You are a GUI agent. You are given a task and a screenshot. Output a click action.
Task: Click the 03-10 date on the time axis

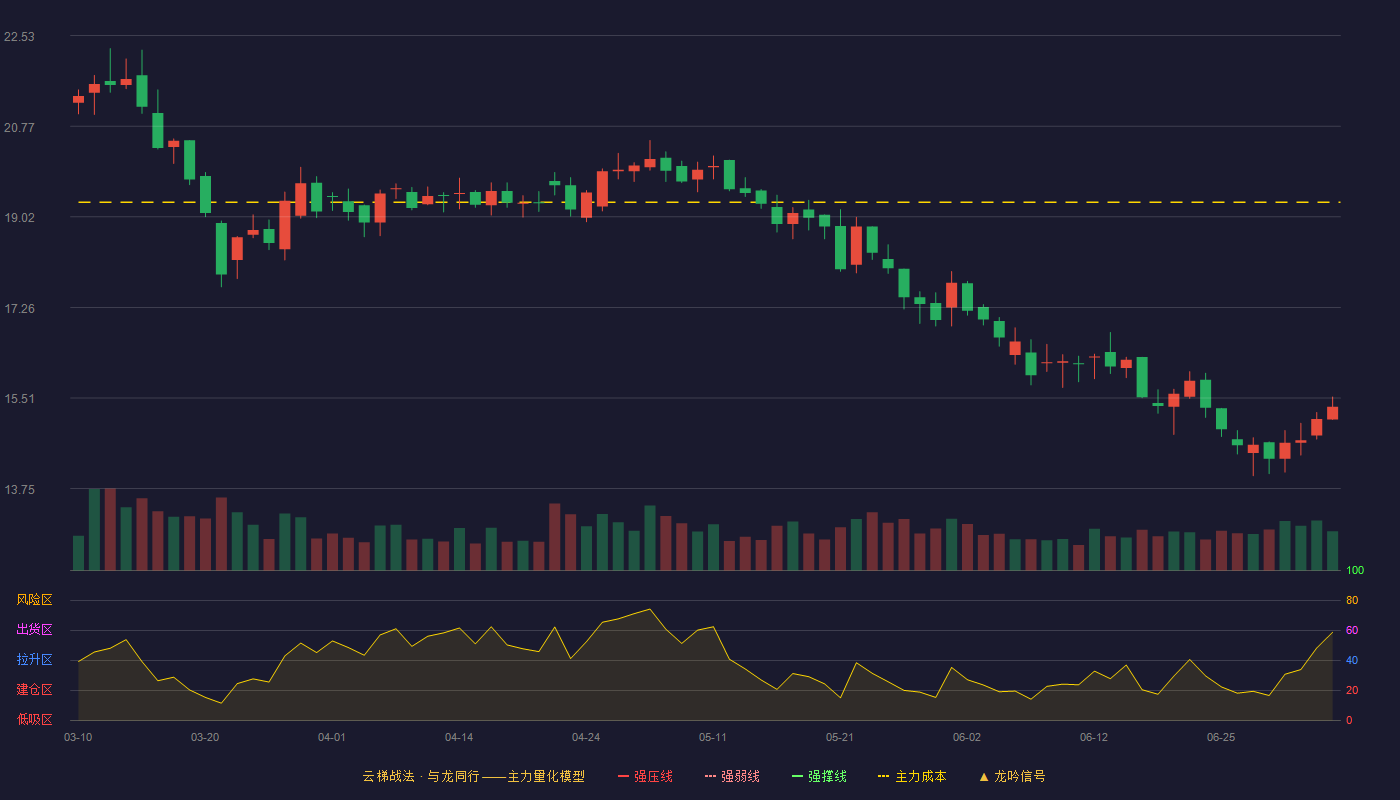click(x=78, y=737)
